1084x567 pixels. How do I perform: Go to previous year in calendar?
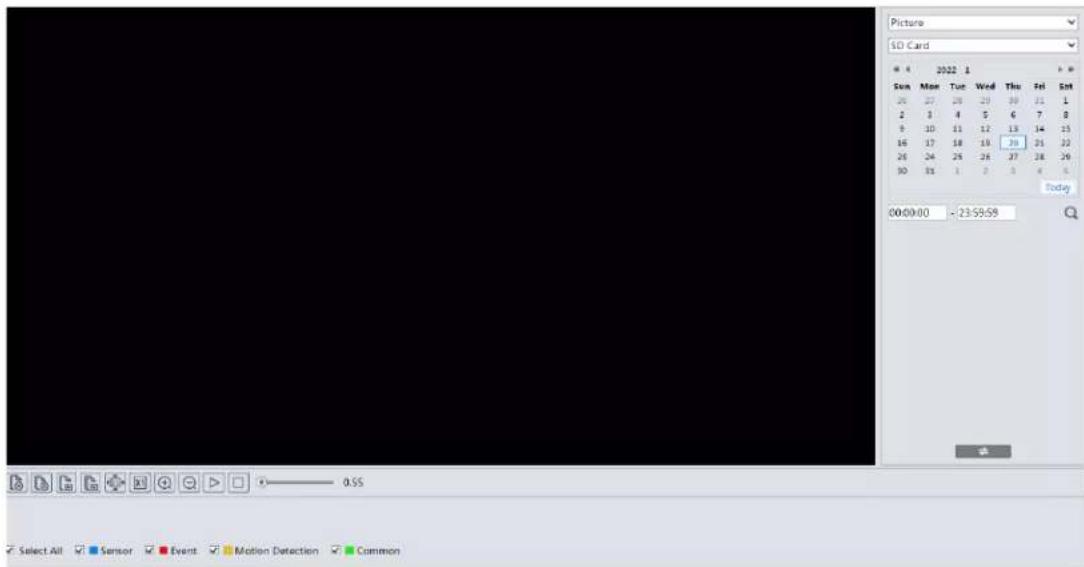click(x=897, y=70)
